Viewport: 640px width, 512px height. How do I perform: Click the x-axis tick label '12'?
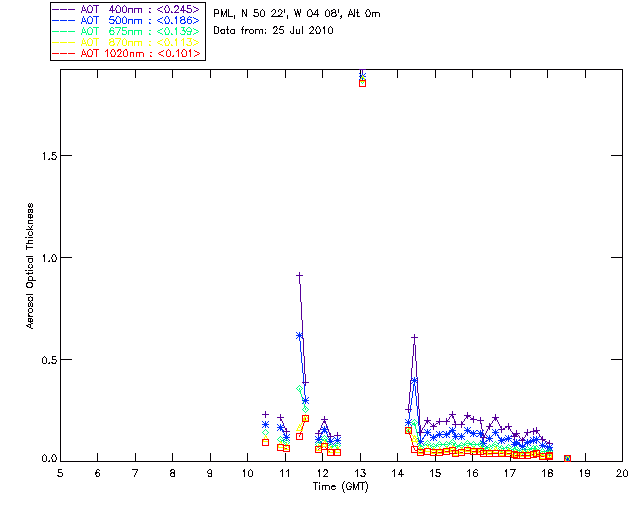[322, 473]
